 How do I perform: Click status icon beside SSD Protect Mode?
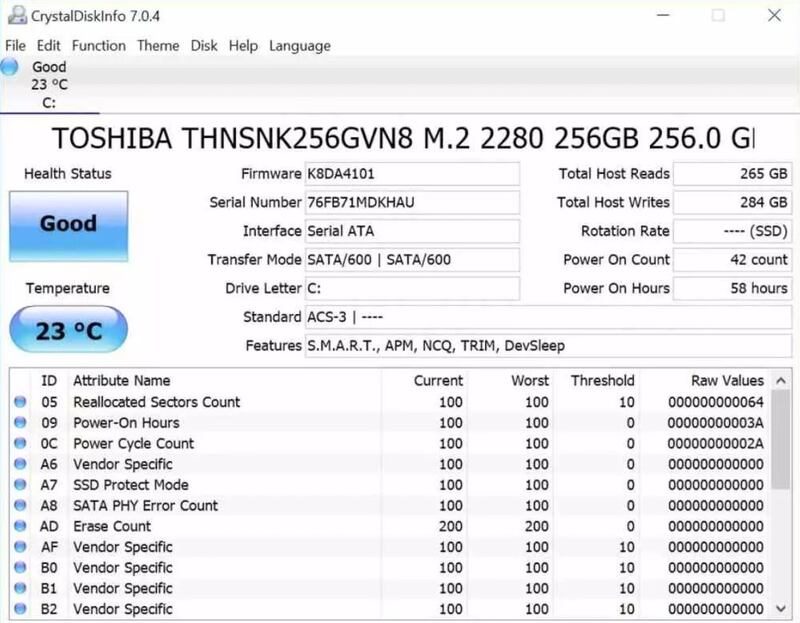click(x=20, y=485)
